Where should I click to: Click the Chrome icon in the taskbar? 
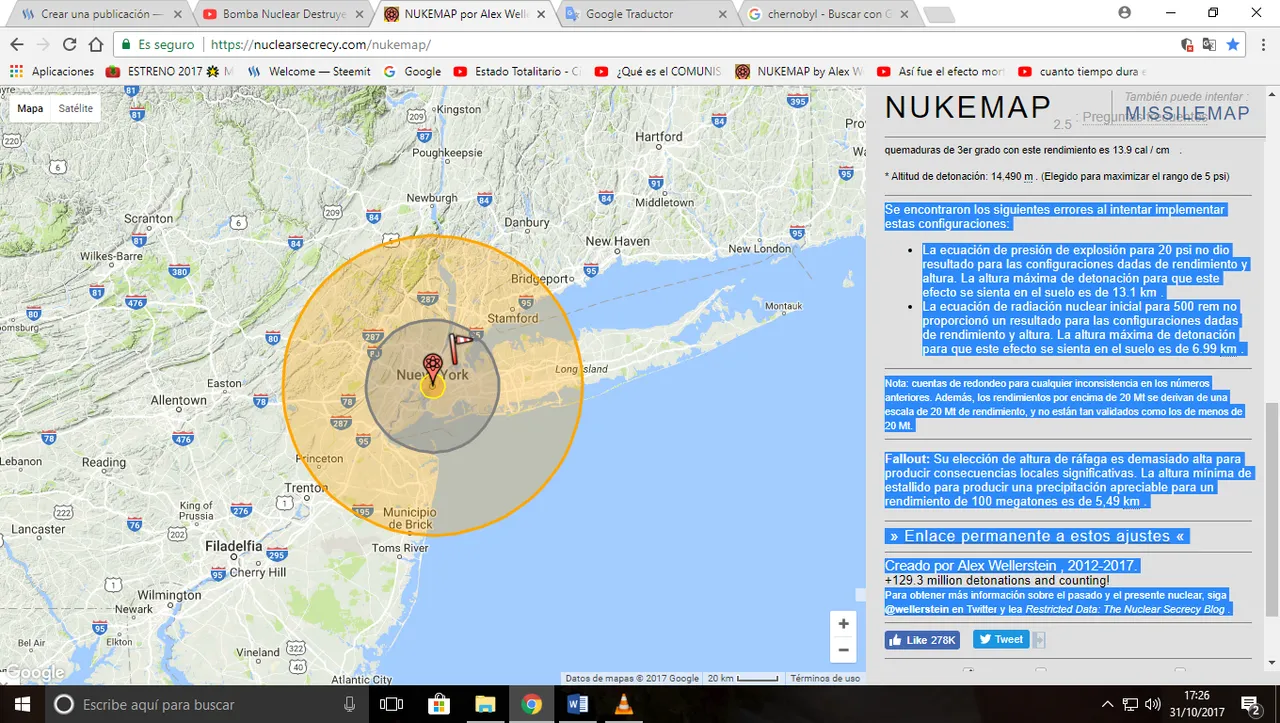[x=531, y=704]
